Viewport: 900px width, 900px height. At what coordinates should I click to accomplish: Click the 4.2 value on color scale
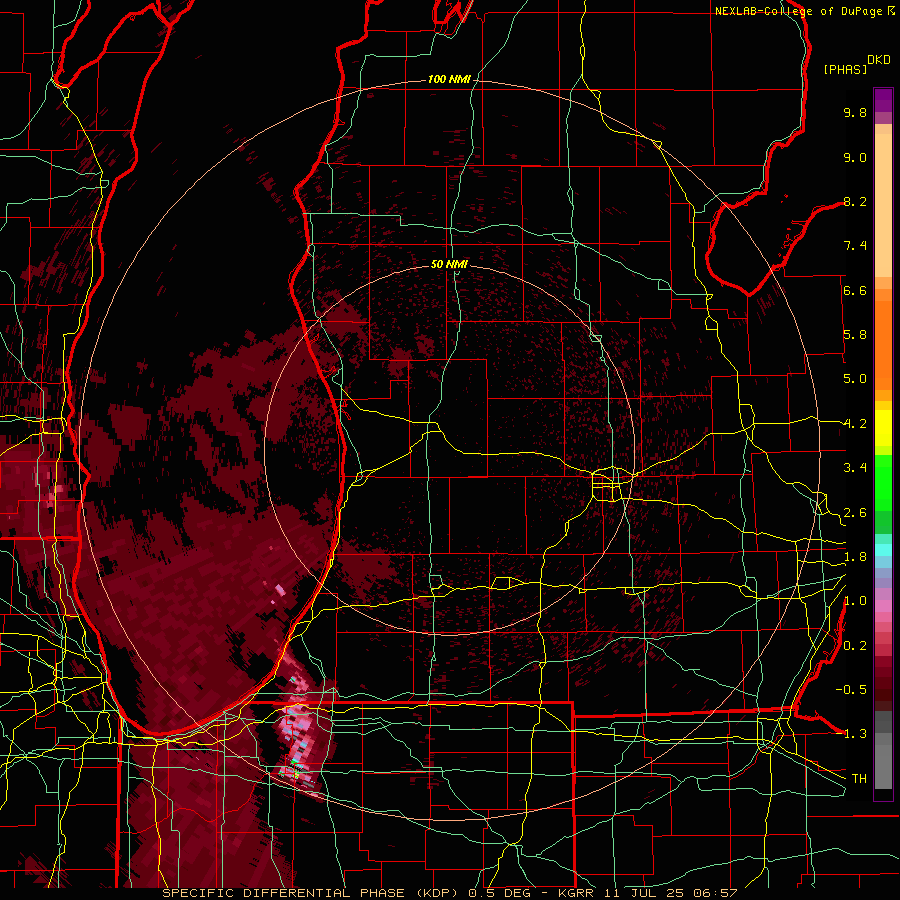[x=855, y=424]
